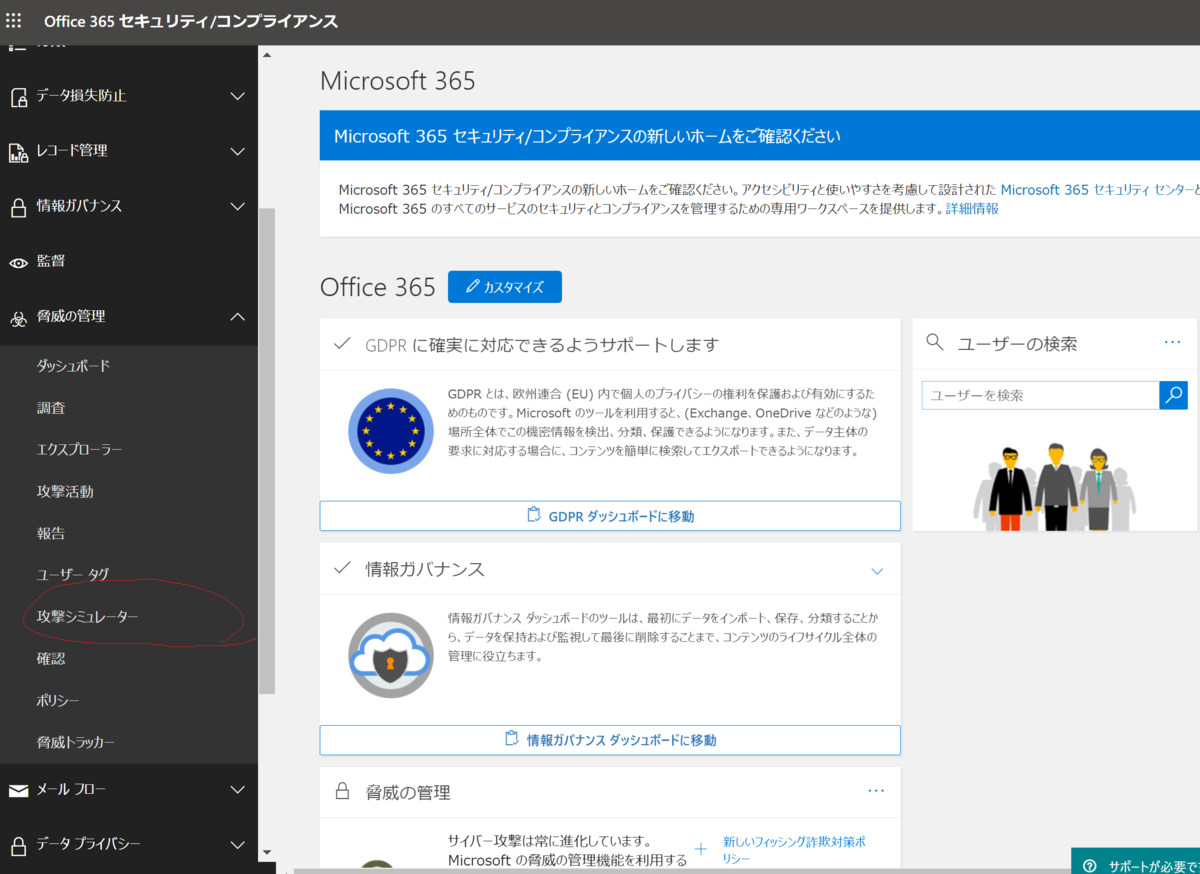
Task: Click 新しいフィッシング詐欺対策ポリシー link
Action: 794,850
